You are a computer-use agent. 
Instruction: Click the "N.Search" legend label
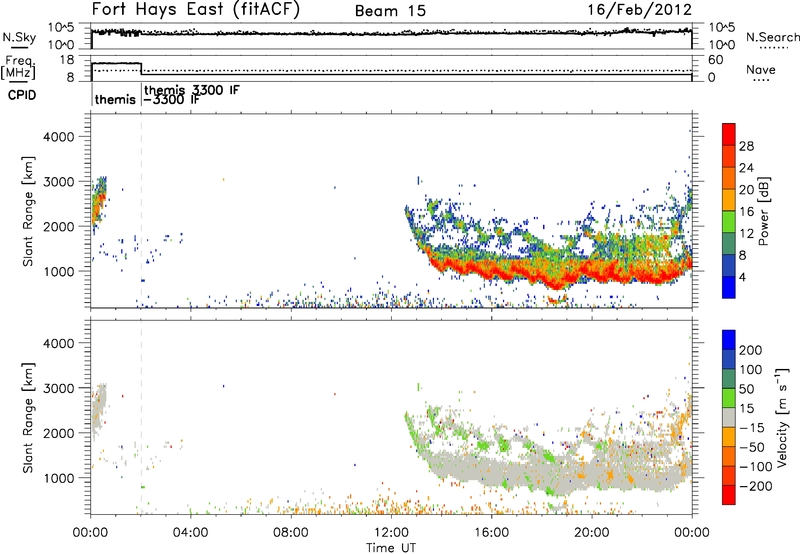tap(773, 37)
